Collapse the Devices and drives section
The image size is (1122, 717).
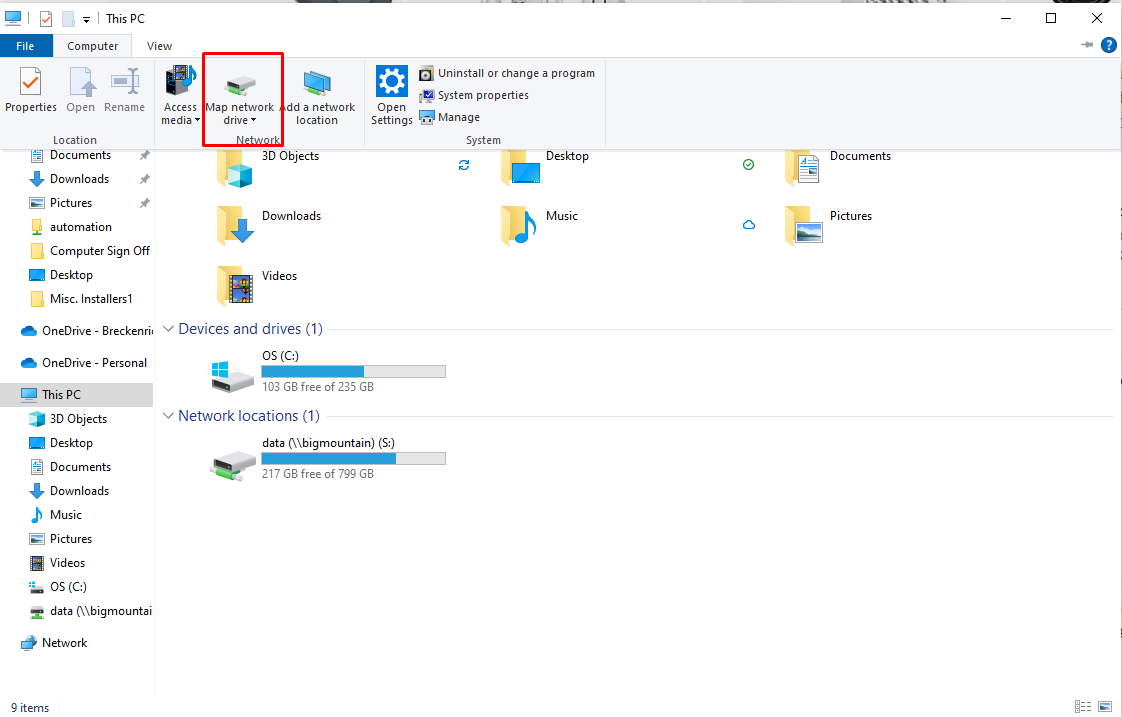point(168,328)
